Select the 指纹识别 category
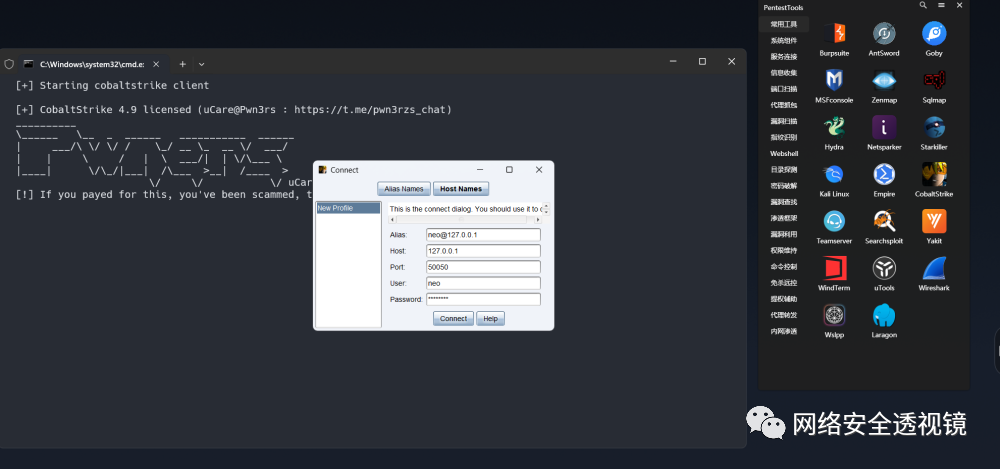Screen dimensions: 1000x469 coord(784,137)
